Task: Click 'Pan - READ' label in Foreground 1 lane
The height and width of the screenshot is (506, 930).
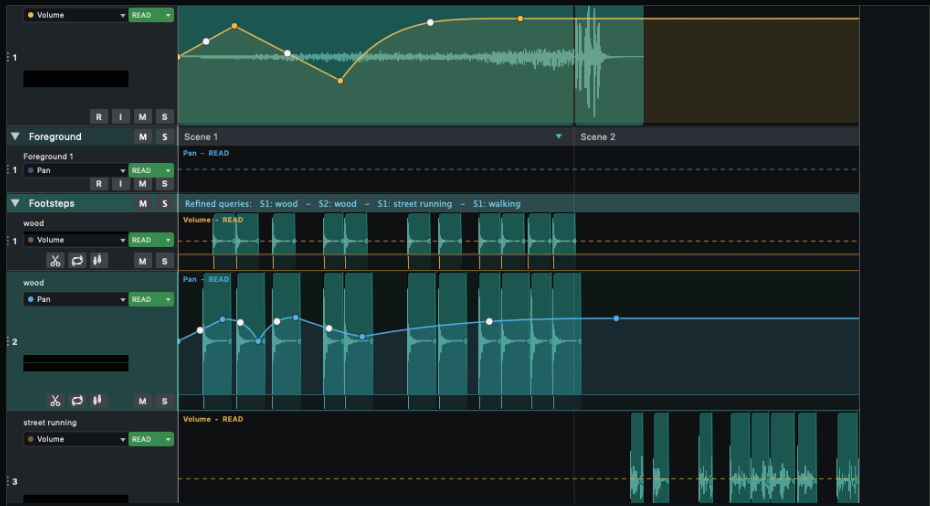Action: tap(206, 153)
